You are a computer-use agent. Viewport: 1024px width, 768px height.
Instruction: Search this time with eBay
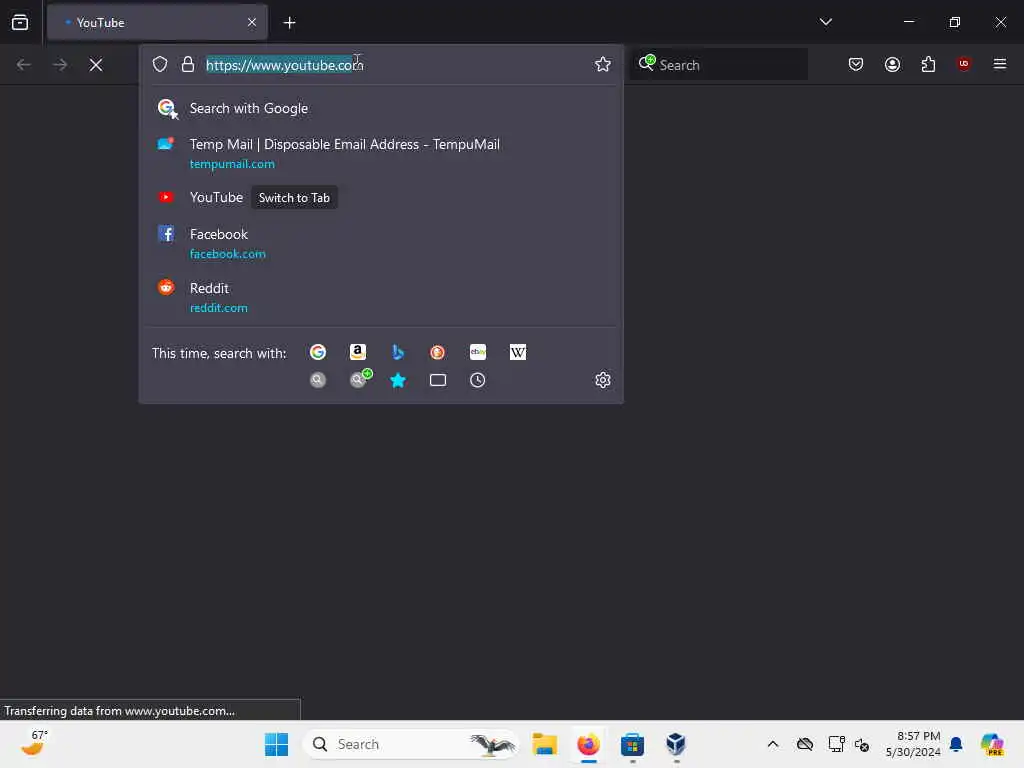tap(478, 353)
